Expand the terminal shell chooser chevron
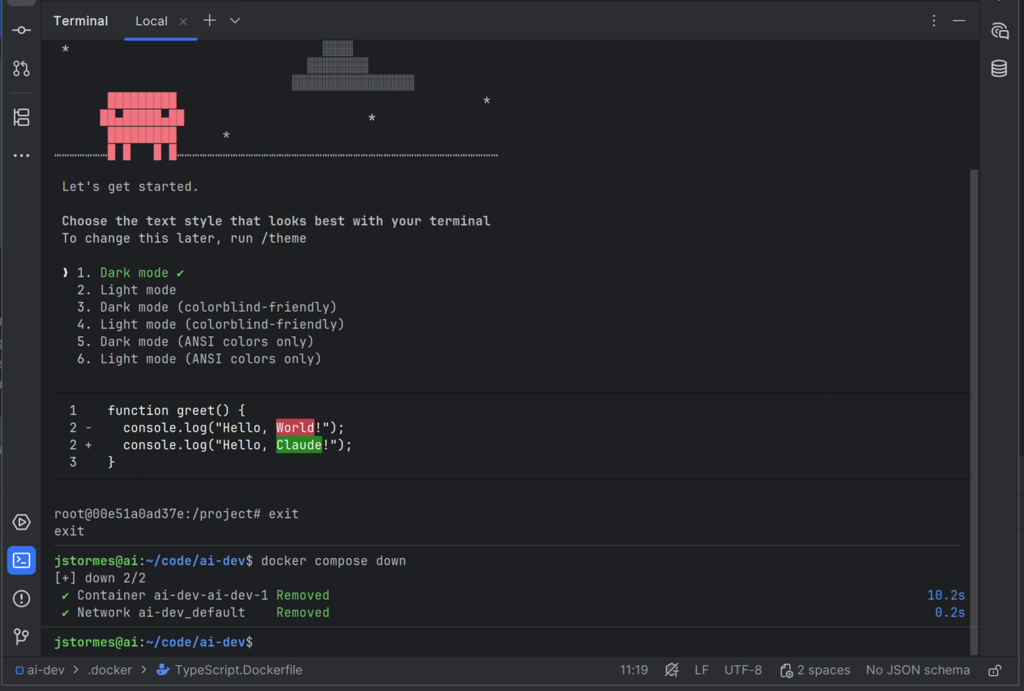The image size is (1024, 691). pyautogui.click(x=235, y=21)
